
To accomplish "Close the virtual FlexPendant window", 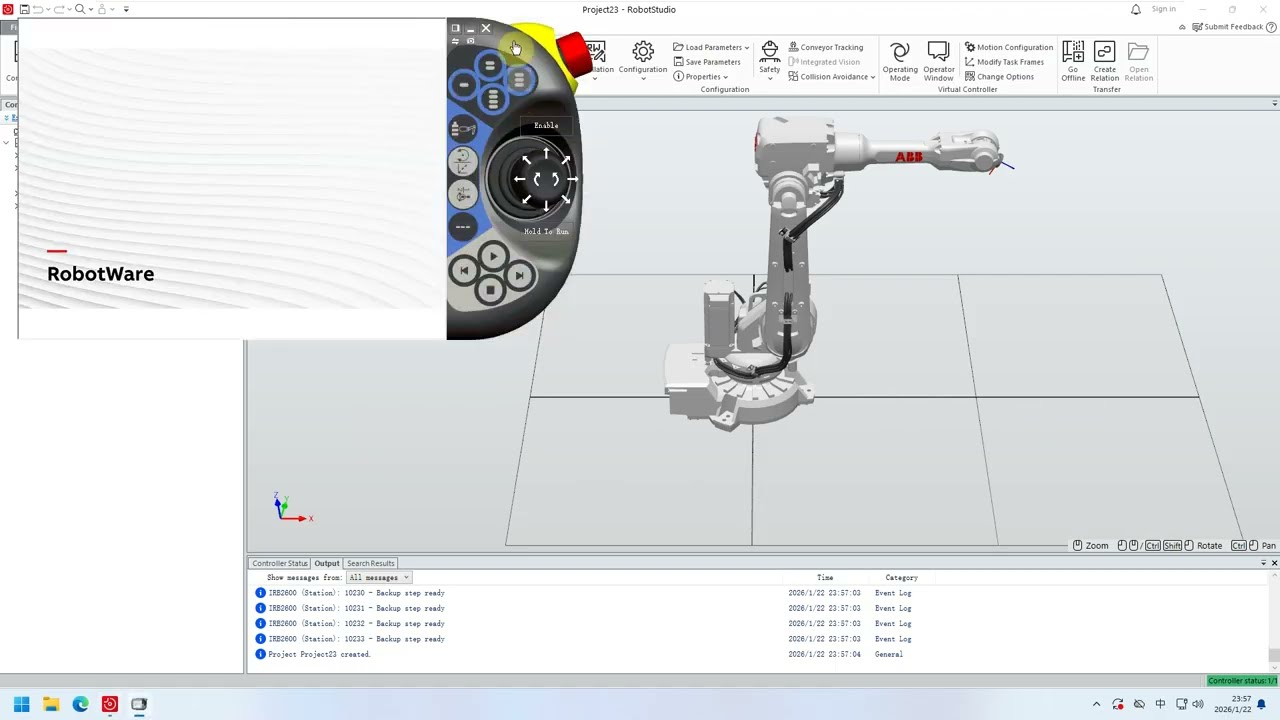I will coord(486,28).
